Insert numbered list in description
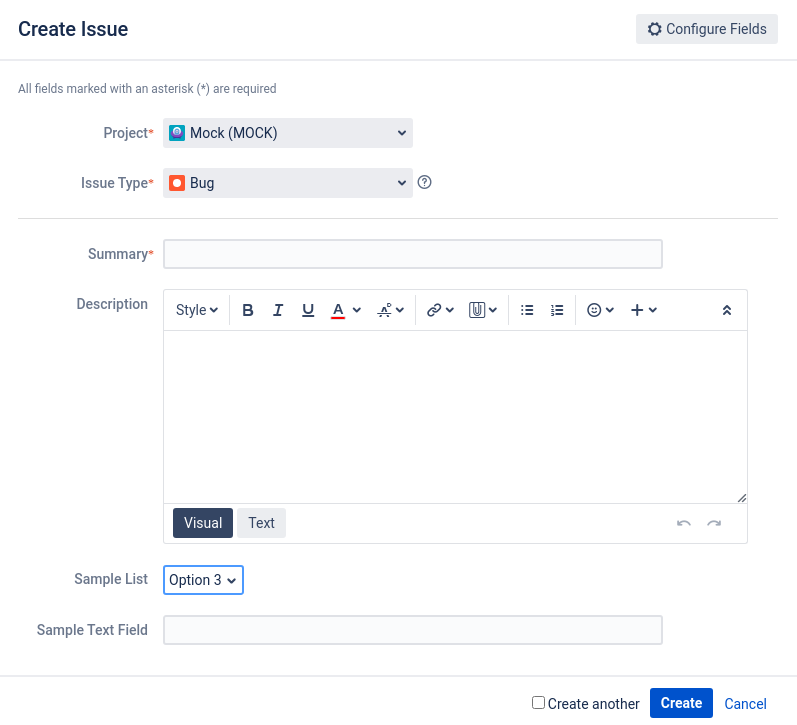797x725 pixels. (557, 310)
